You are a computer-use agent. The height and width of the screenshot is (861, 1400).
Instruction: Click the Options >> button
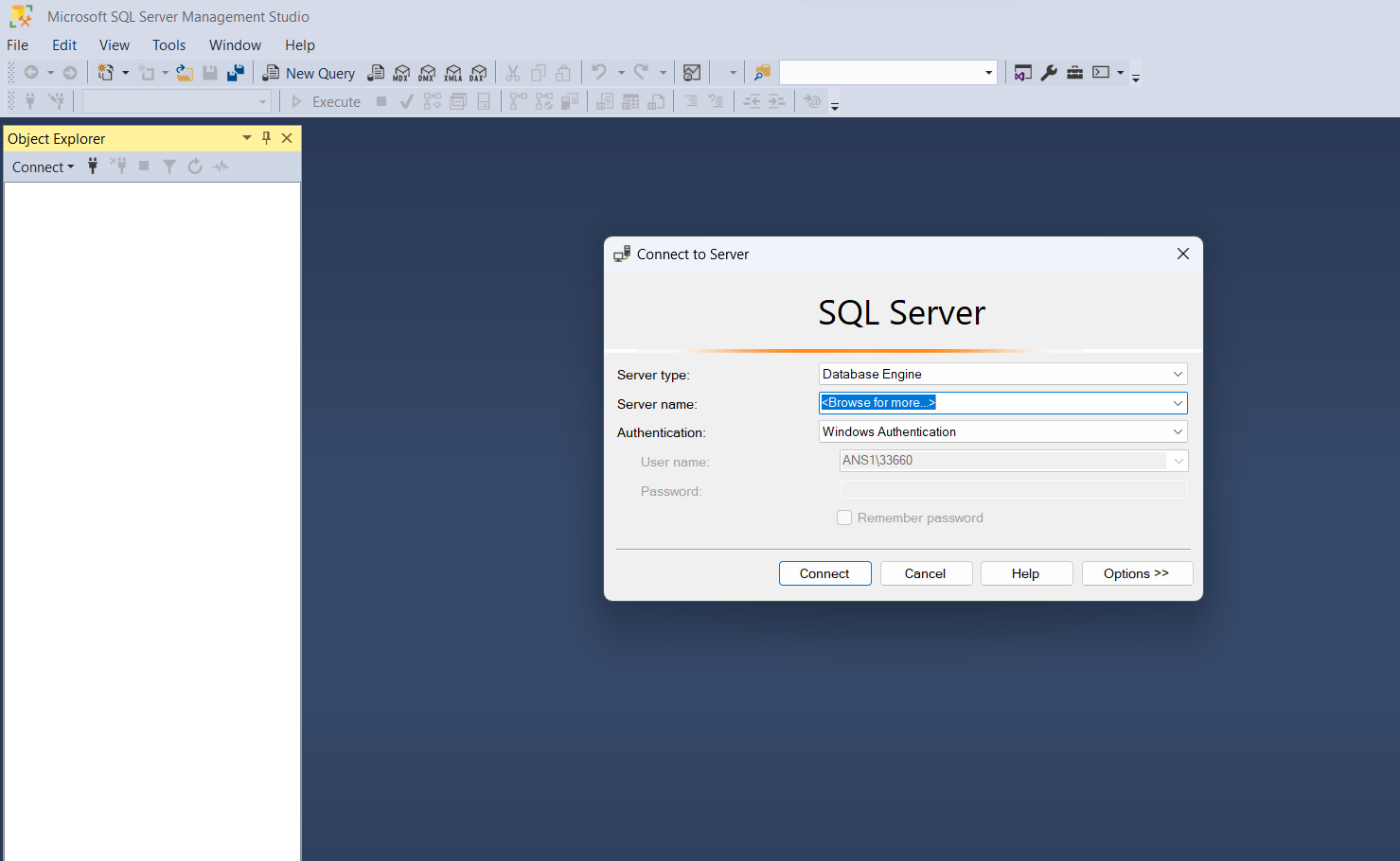[1137, 573]
